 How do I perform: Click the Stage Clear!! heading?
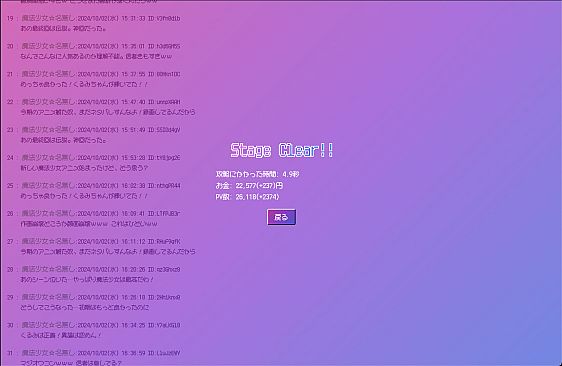click(282, 150)
